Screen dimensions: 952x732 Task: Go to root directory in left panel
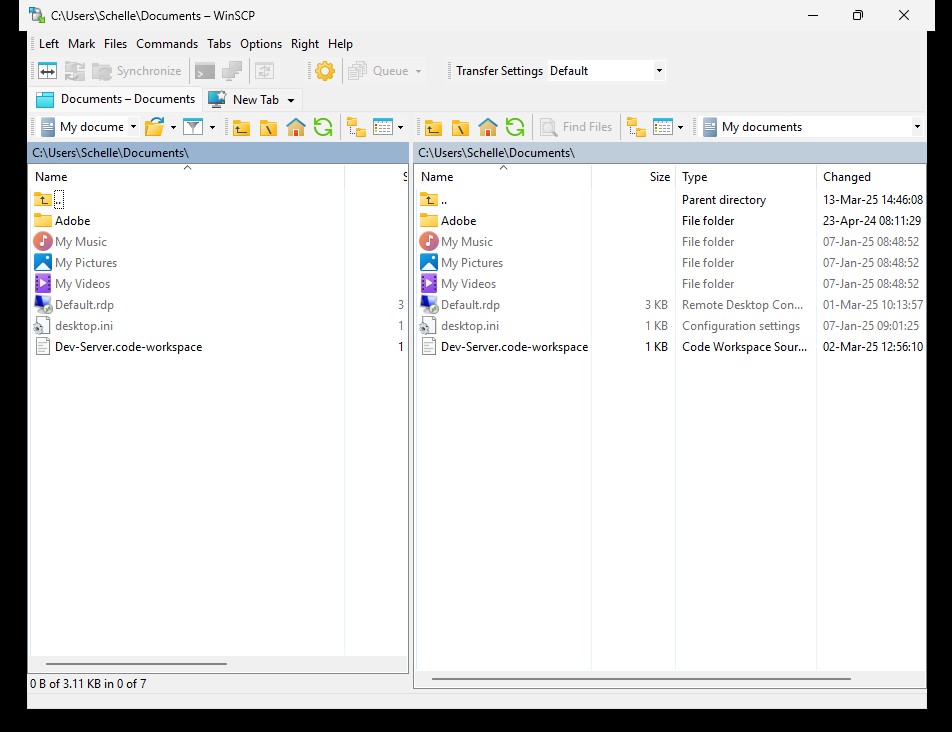[268, 127]
